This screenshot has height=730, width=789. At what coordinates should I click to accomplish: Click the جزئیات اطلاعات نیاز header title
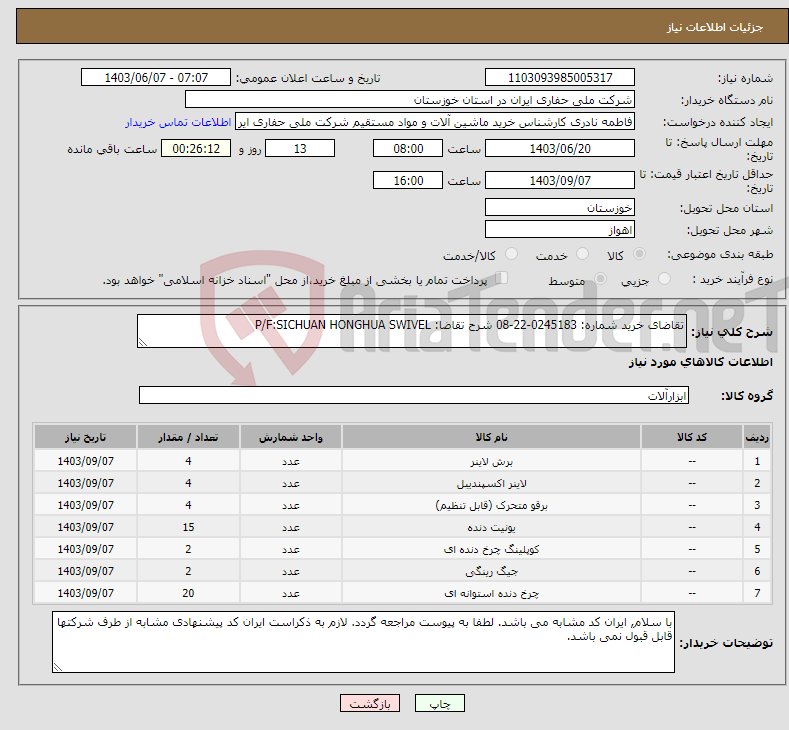point(715,27)
